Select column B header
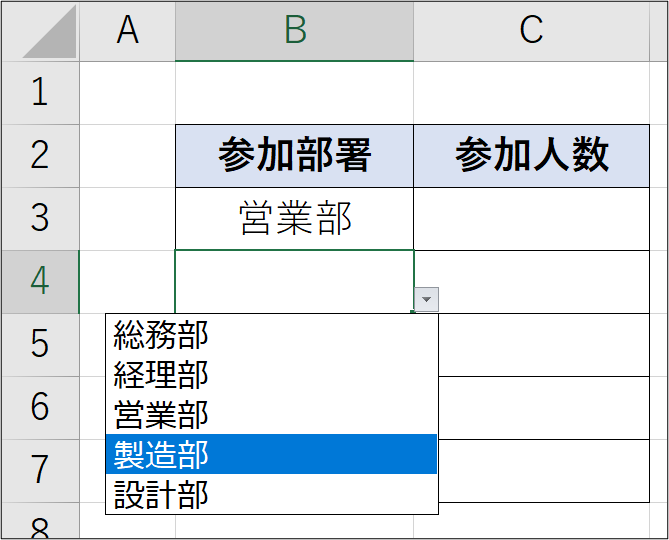This screenshot has width=669, height=540. click(294, 31)
